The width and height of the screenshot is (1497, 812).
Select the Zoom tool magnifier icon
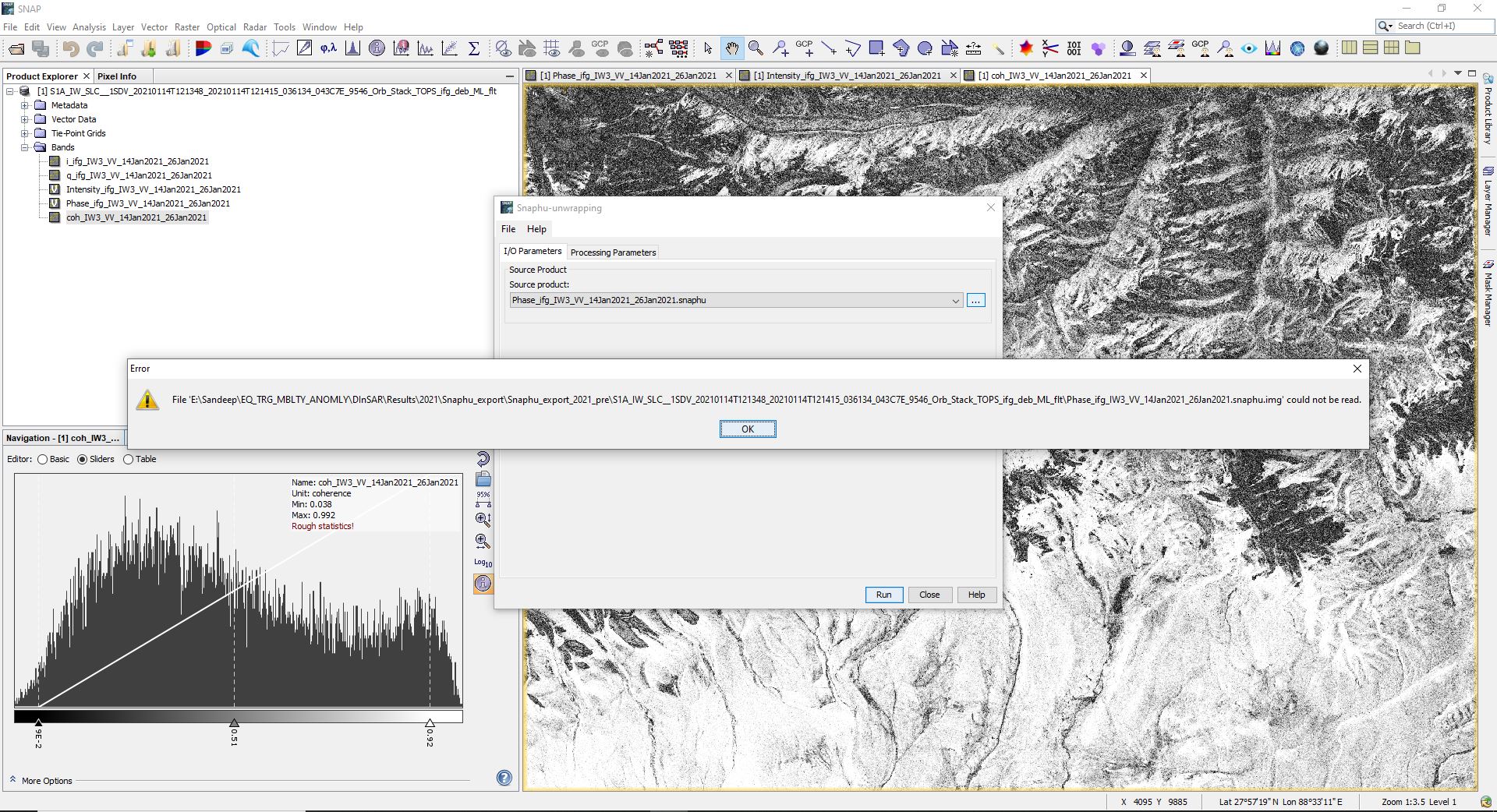[x=756, y=48]
